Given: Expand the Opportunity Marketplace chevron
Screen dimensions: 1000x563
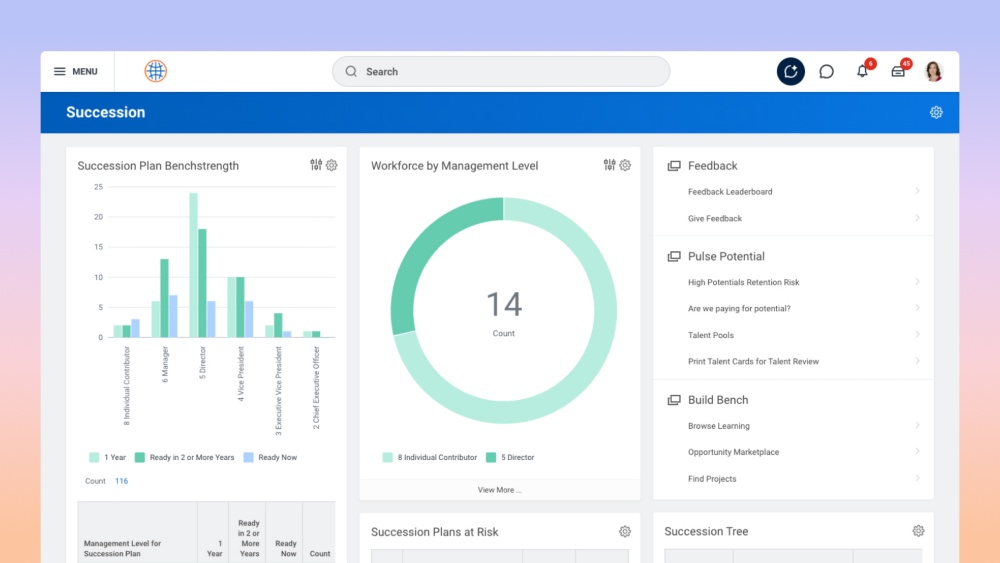Looking at the screenshot, I should click(x=917, y=452).
